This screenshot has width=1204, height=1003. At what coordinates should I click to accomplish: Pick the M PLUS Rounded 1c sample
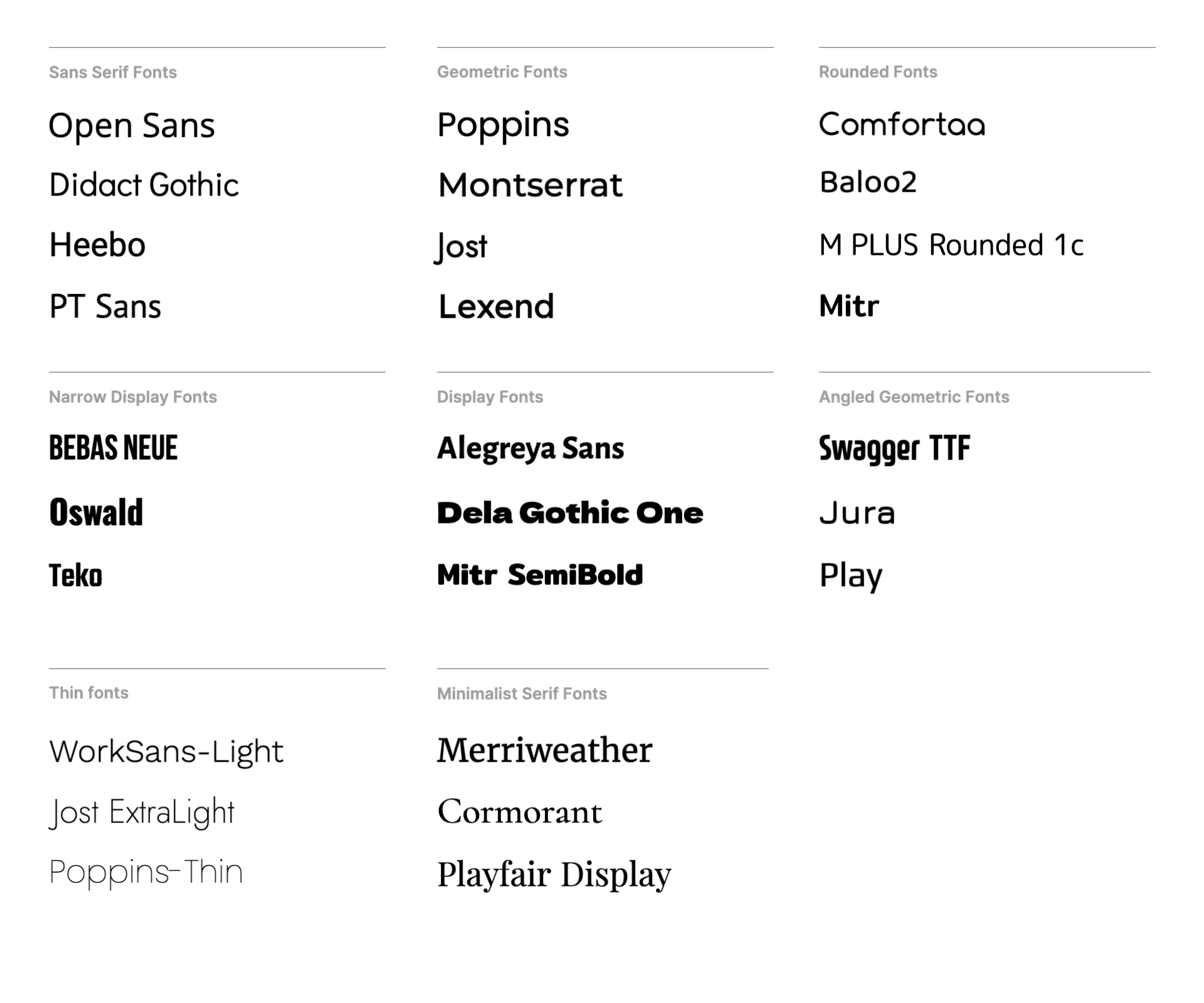pos(951,245)
